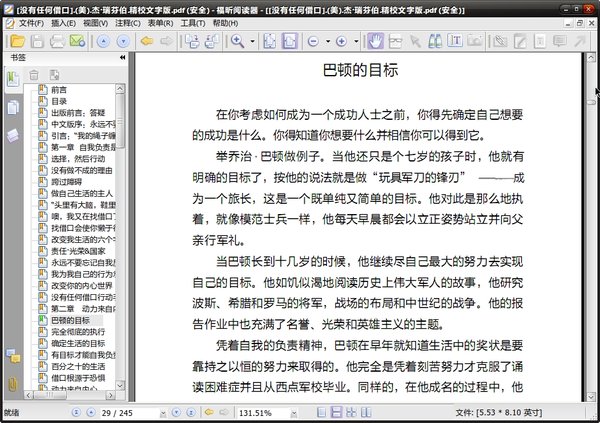Delete bookmark with the trash icon
Viewport: 600px width, 423px height.
point(34,75)
